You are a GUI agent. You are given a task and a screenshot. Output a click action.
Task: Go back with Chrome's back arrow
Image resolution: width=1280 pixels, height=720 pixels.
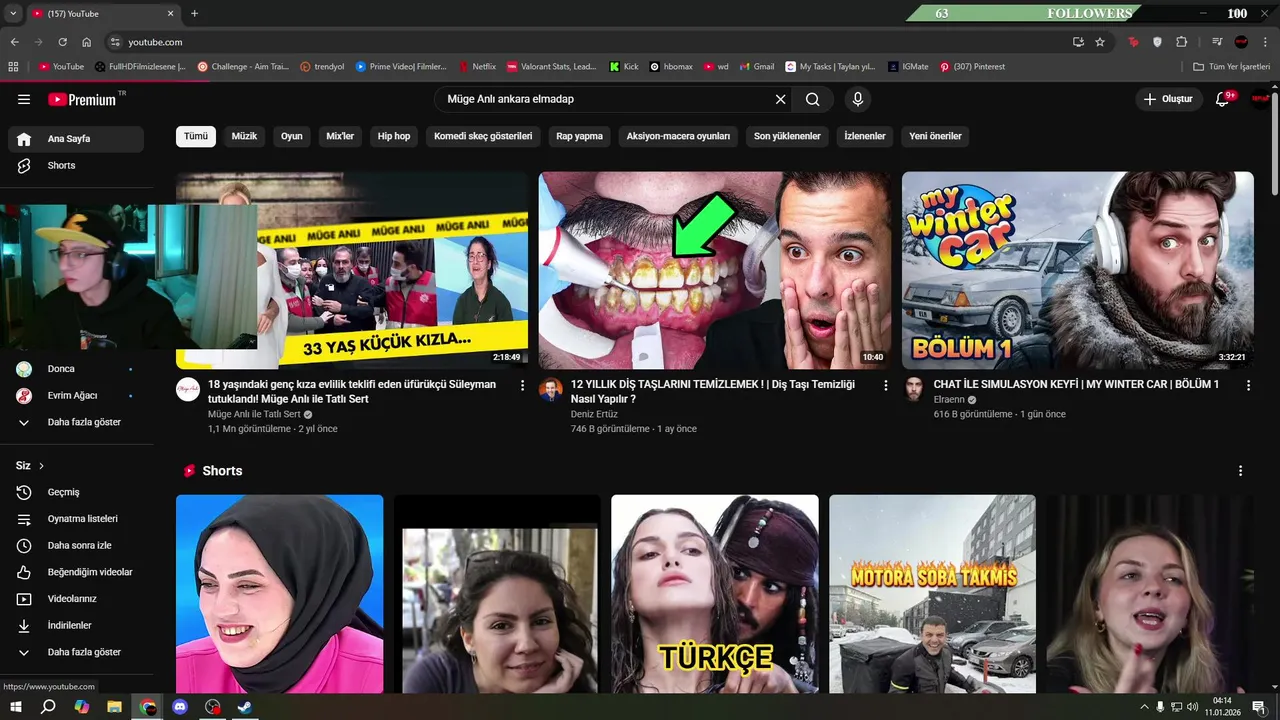click(14, 42)
